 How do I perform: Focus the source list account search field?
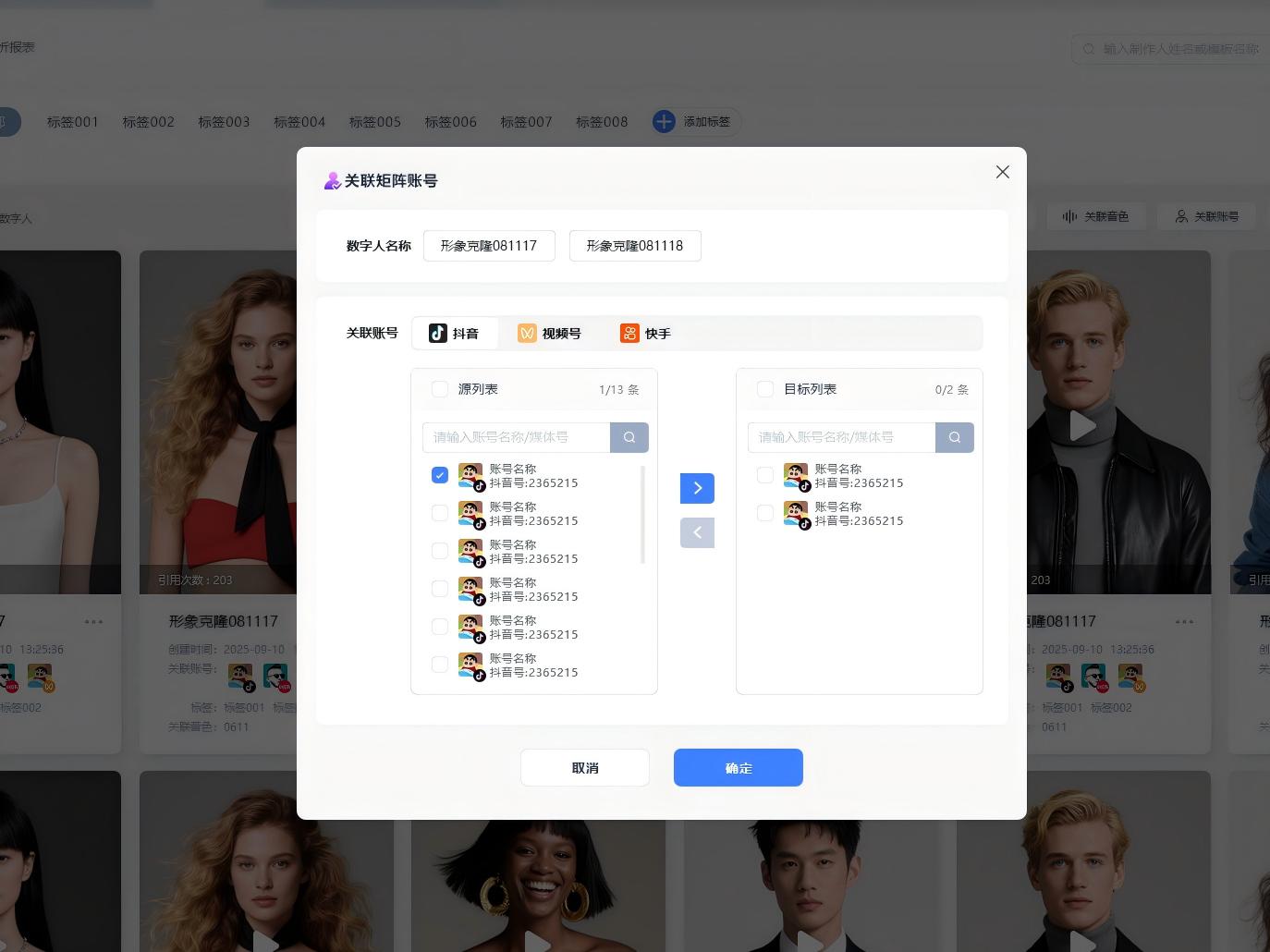516,437
